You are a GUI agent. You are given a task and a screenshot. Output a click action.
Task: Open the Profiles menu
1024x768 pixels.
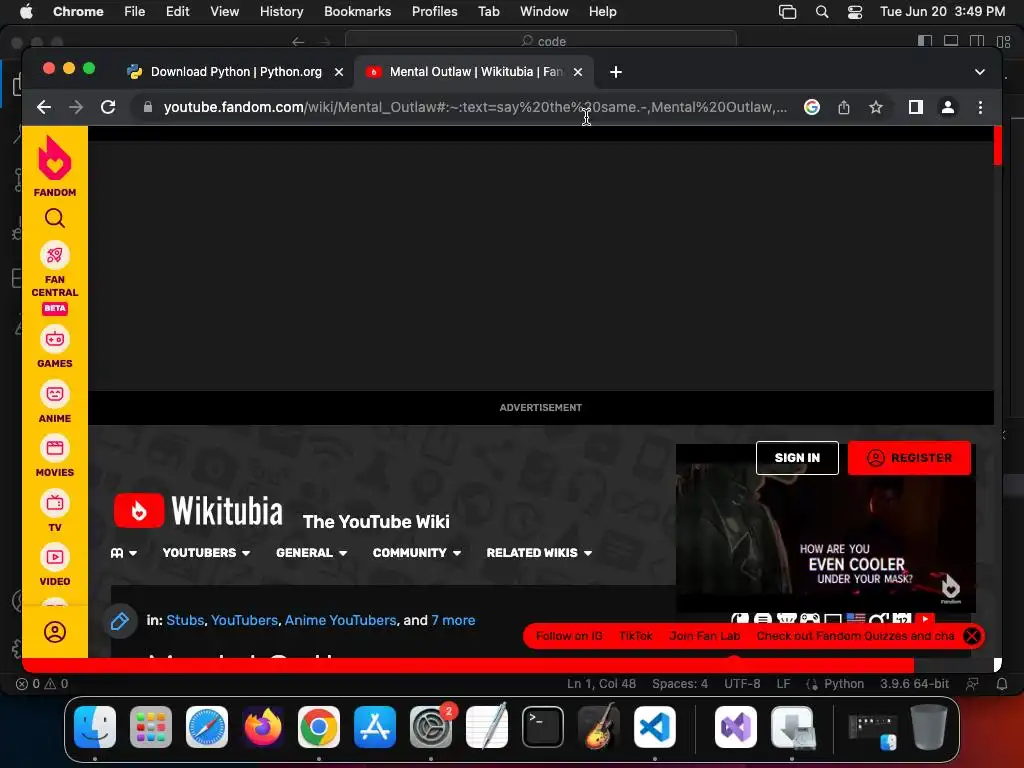coord(434,12)
